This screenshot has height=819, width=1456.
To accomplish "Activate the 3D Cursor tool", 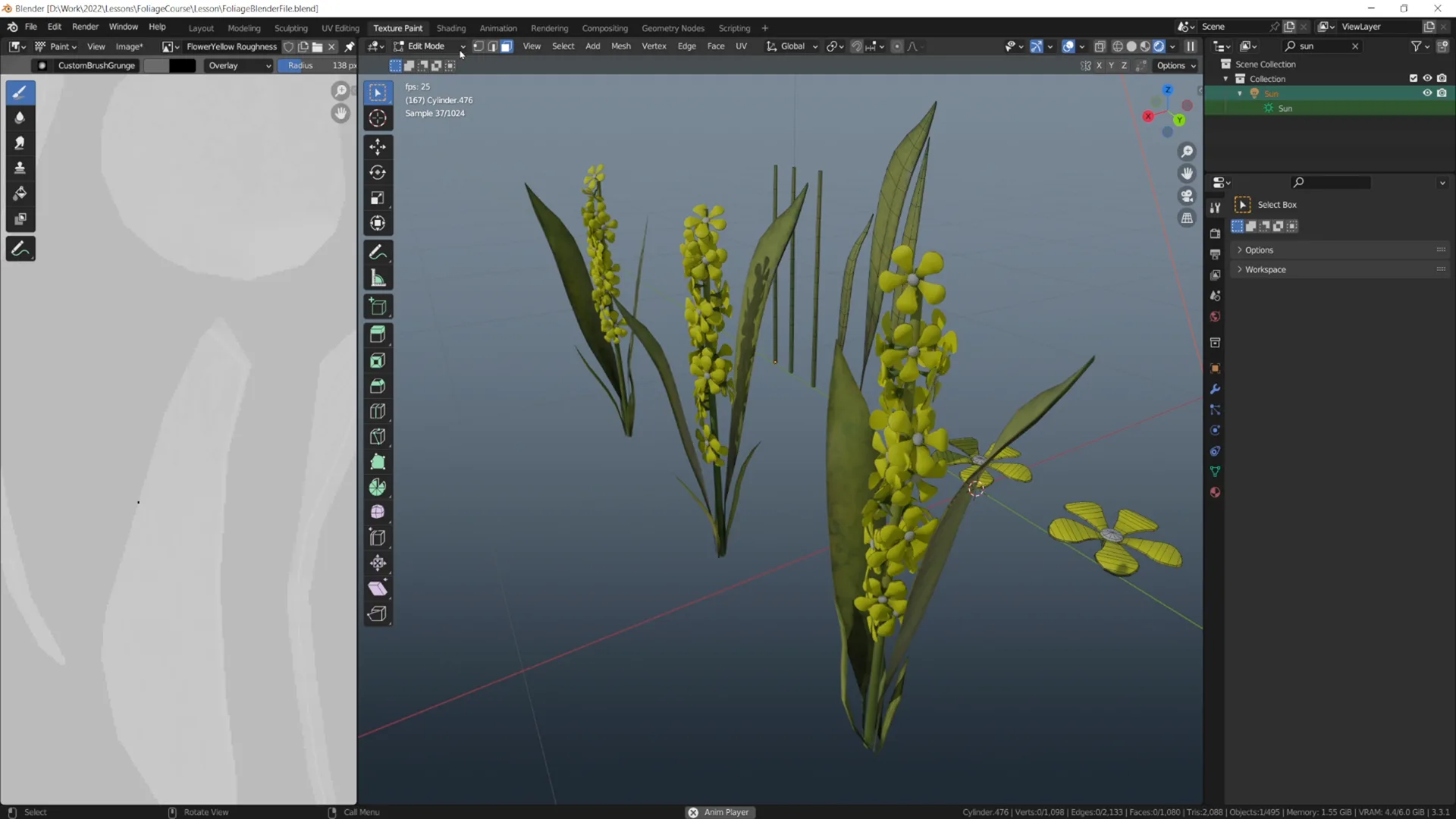I will pyautogui.click(x=378, y=118).
